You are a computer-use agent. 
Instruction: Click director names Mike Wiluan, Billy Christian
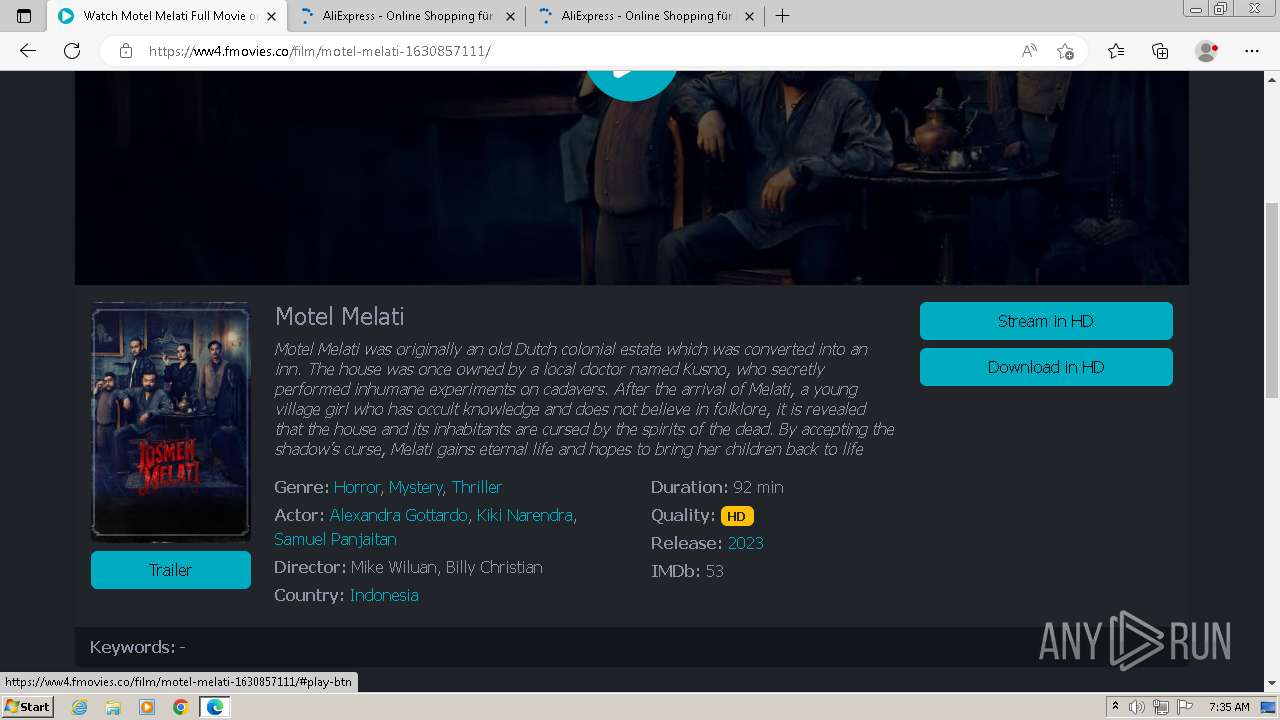(446, 567)
